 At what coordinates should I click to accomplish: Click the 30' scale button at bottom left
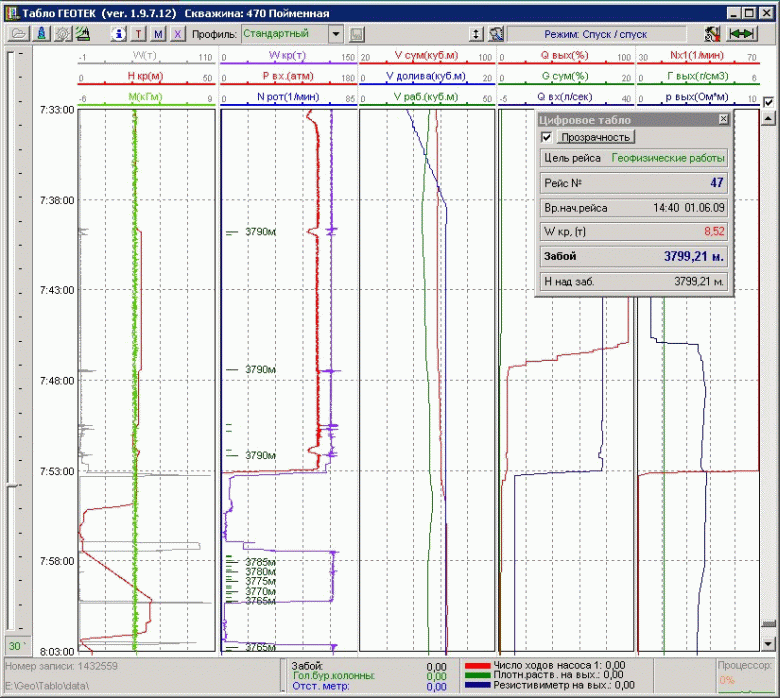click(x=15, y=644)
